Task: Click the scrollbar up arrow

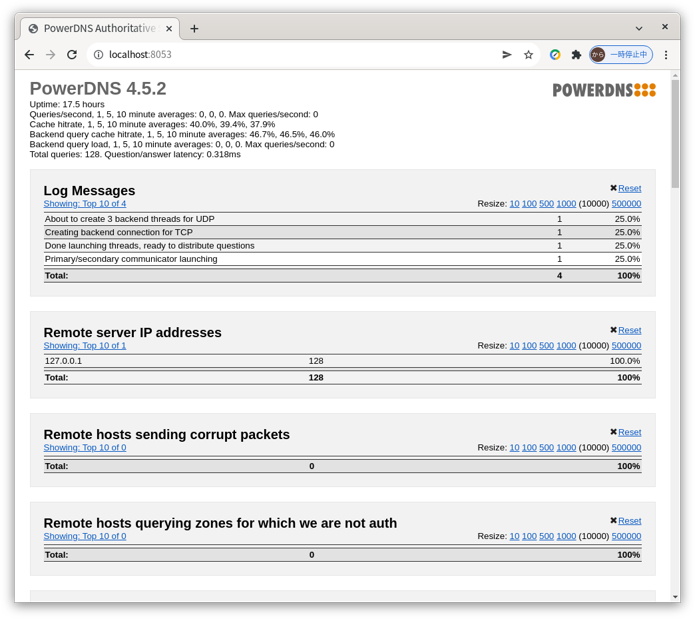Action: coord(675,74)
